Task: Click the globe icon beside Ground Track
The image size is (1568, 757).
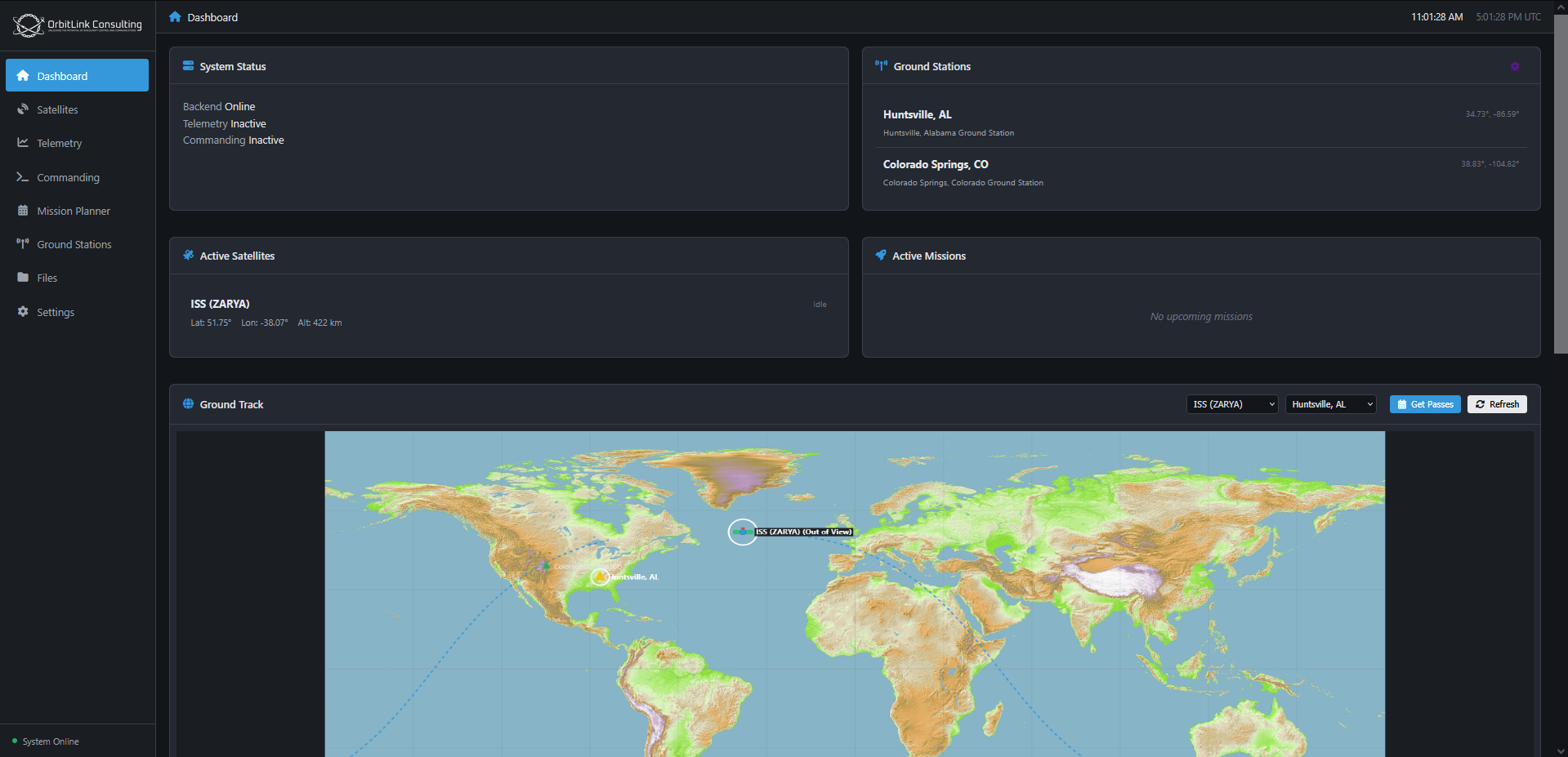Action: 188,404
